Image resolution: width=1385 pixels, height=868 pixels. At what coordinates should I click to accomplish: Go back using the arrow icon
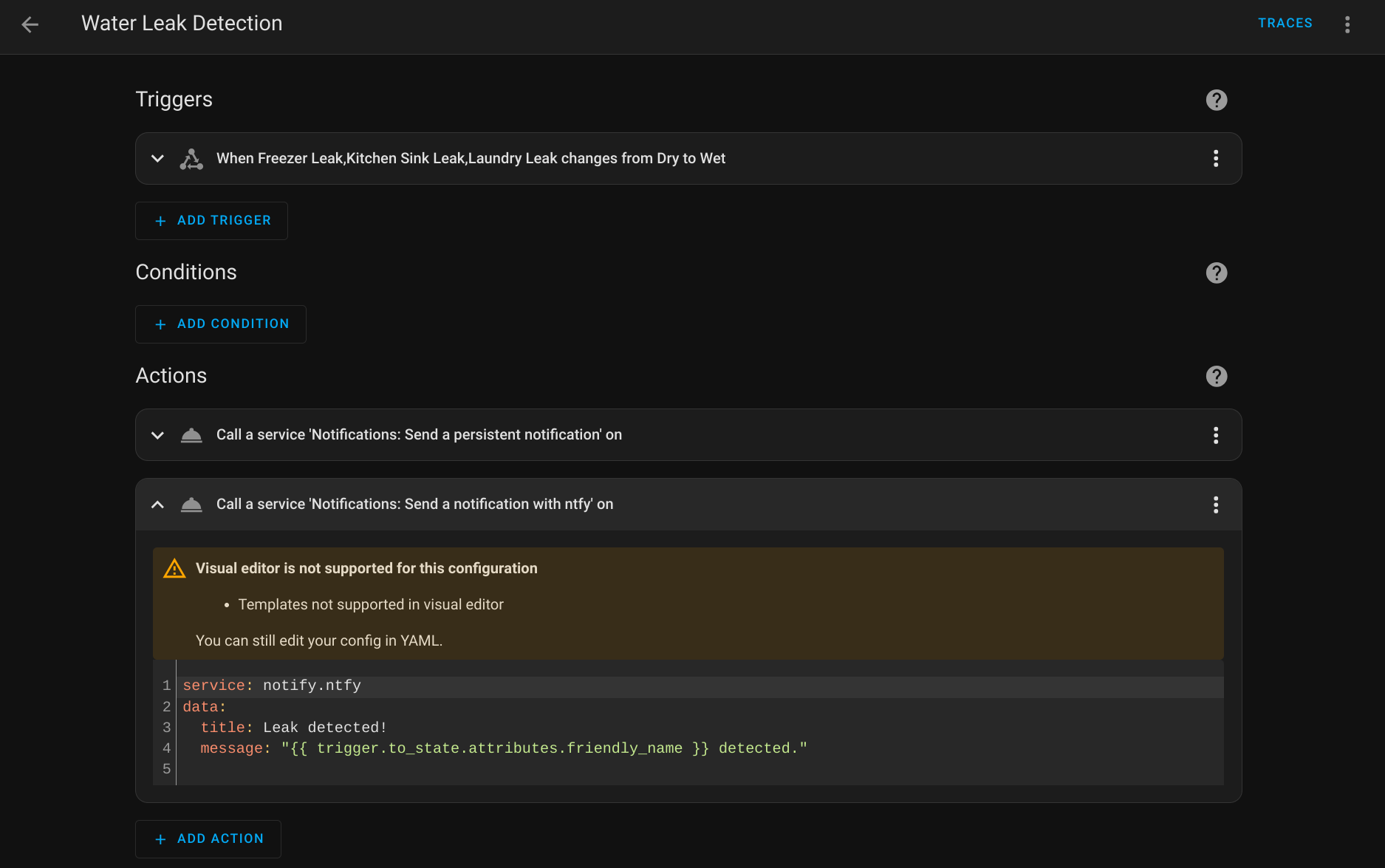(x=30, y=24)
